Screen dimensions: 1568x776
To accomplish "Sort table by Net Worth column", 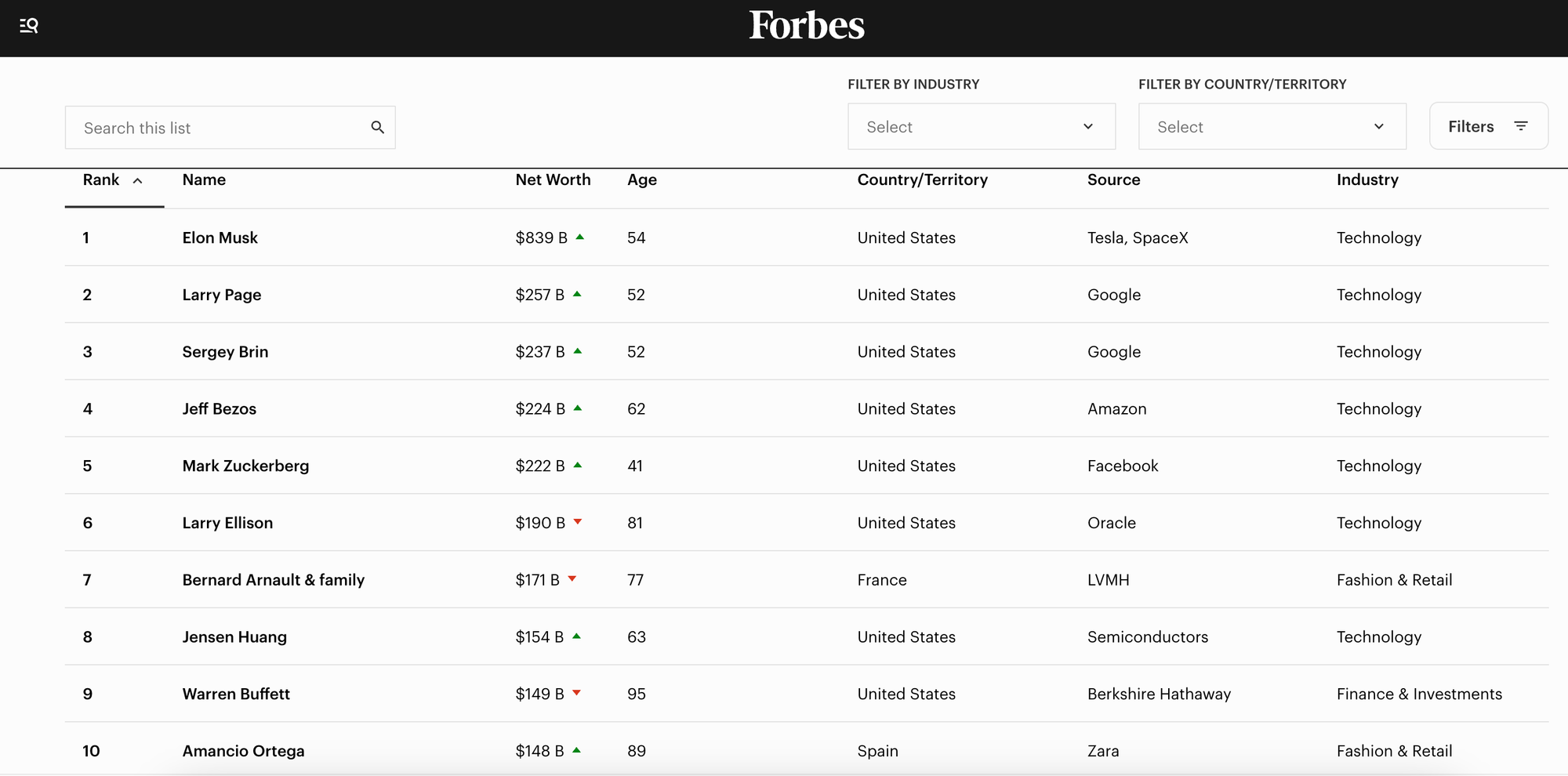I will click(553, 179).
